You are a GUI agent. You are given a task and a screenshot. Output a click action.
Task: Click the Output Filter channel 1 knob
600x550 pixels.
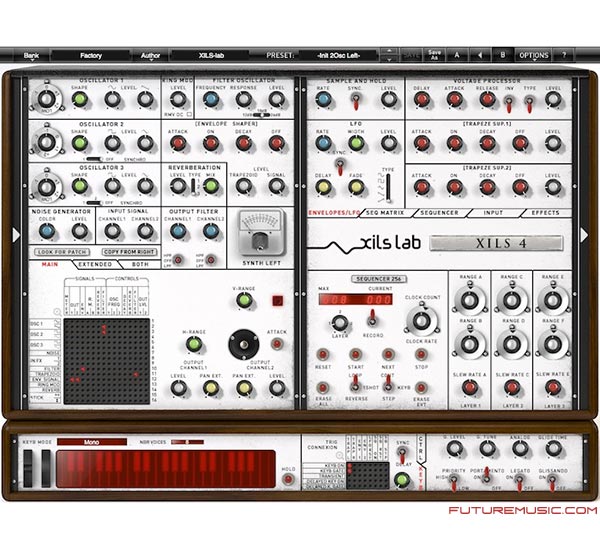point(178,231)
